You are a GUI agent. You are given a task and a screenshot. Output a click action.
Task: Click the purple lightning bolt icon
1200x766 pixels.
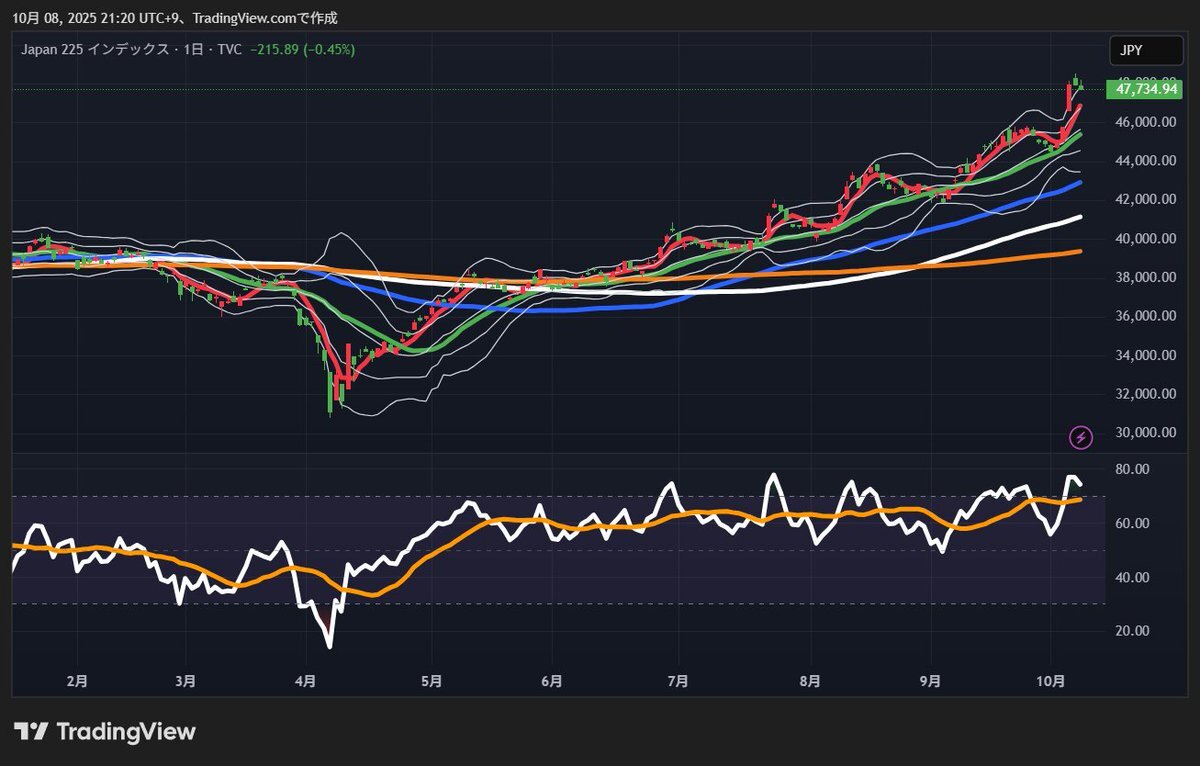pos(1081,437)
